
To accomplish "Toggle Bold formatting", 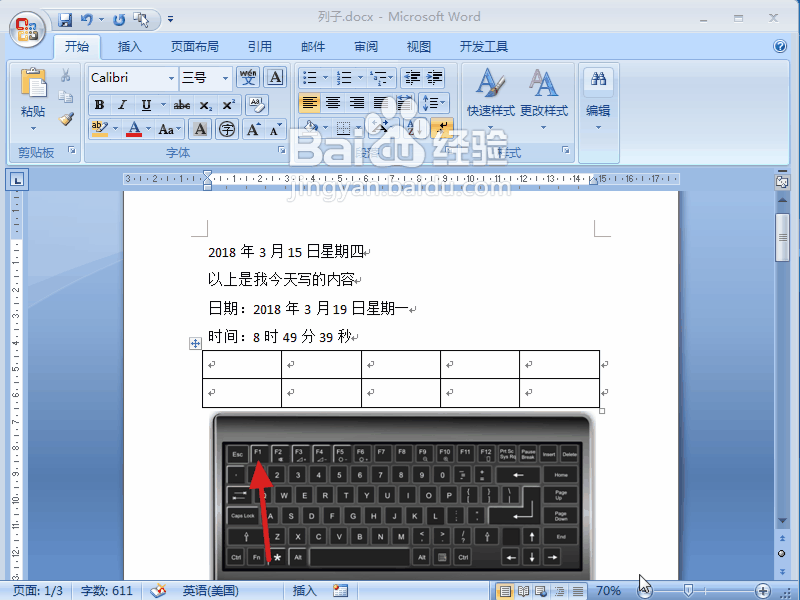I will (x=99, y=105).
